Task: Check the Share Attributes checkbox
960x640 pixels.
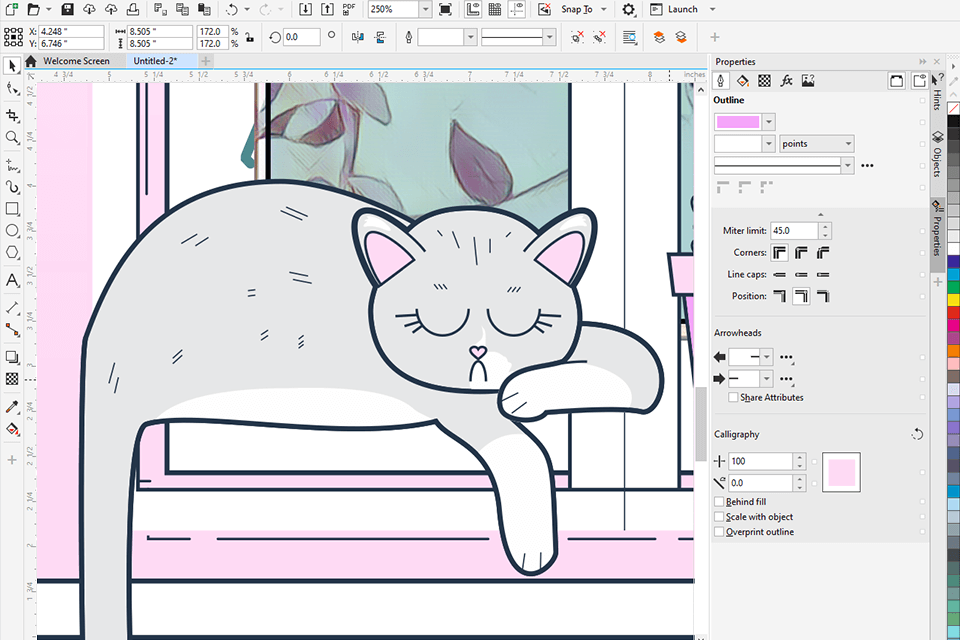Action: tap(733, 397)
